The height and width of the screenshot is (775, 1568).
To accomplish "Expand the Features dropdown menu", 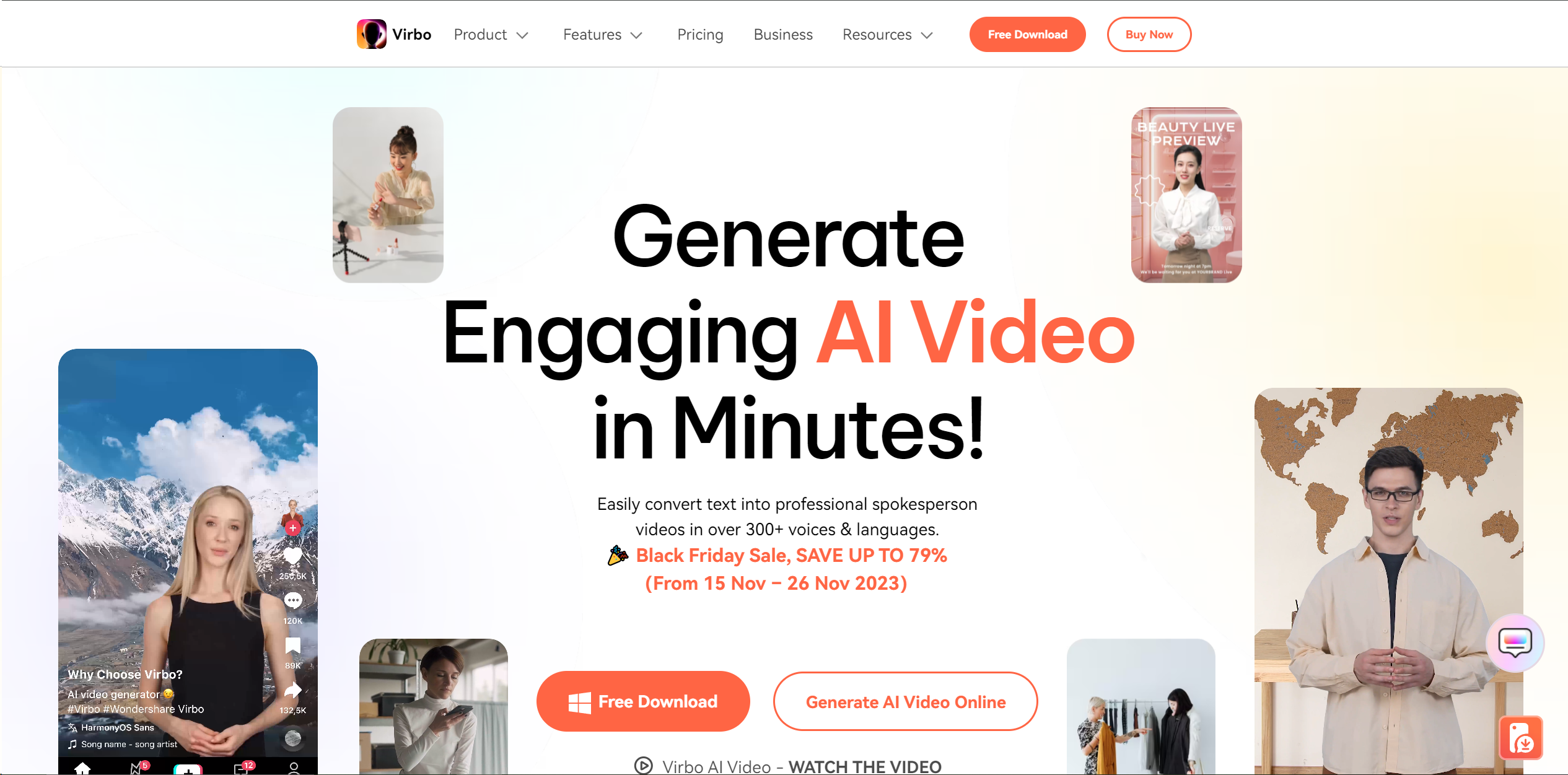I will (x=601, y=34).
